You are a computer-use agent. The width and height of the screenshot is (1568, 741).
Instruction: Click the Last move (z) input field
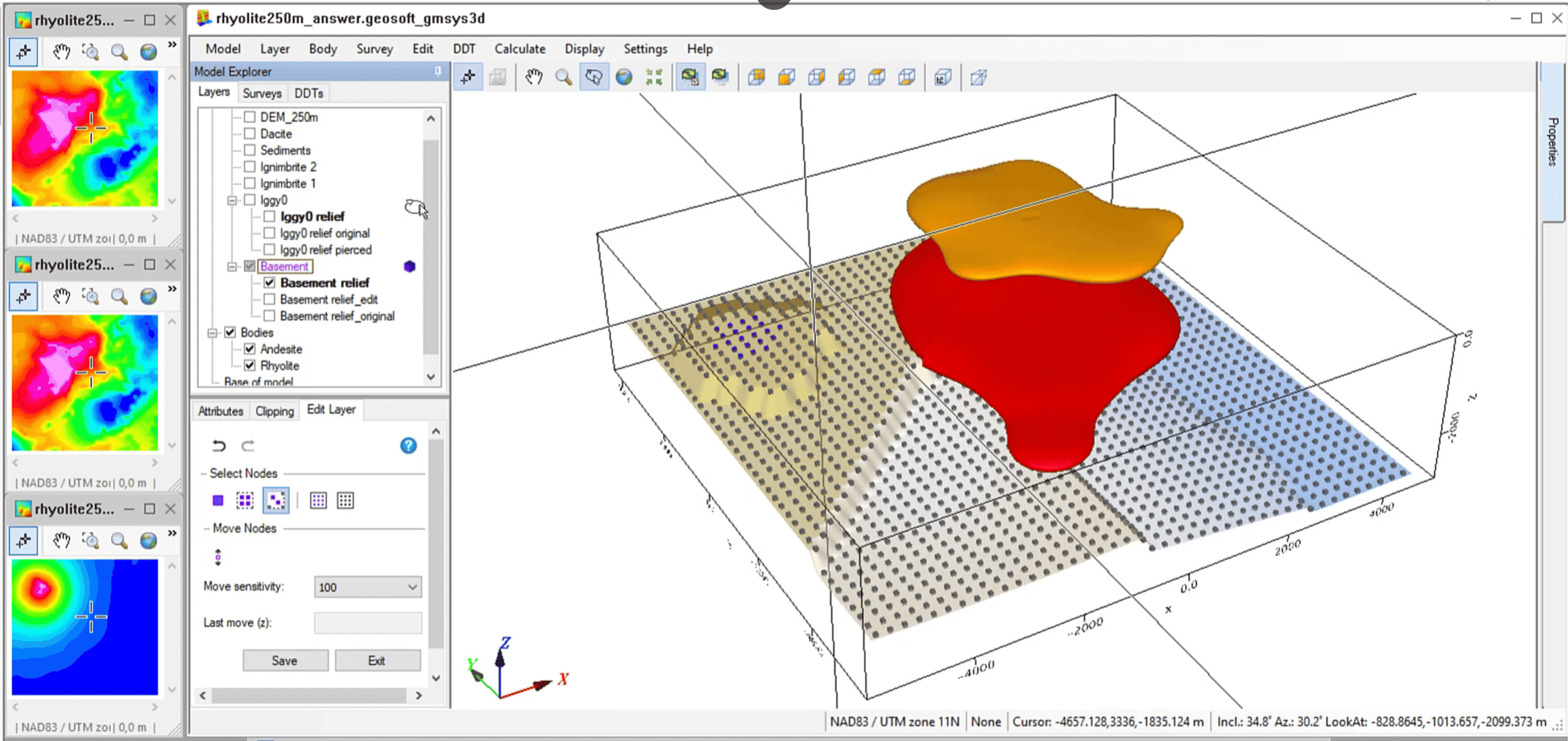point(369,622)
